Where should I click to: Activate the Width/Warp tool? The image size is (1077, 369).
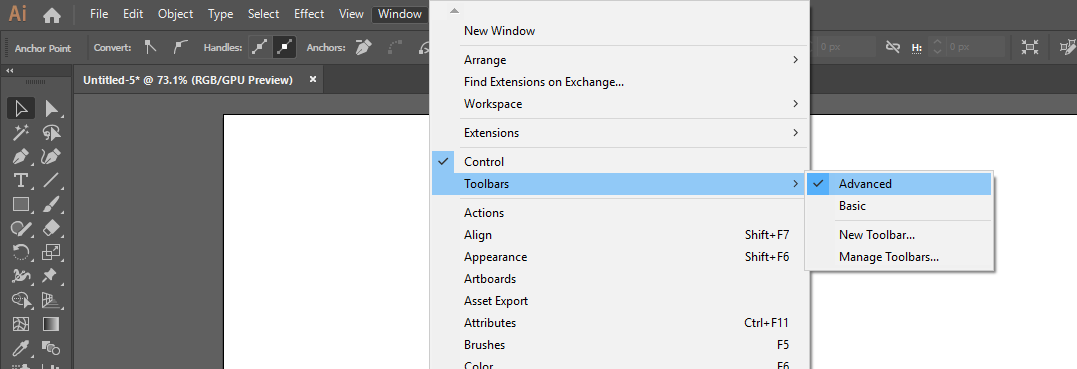coord(21,276)
